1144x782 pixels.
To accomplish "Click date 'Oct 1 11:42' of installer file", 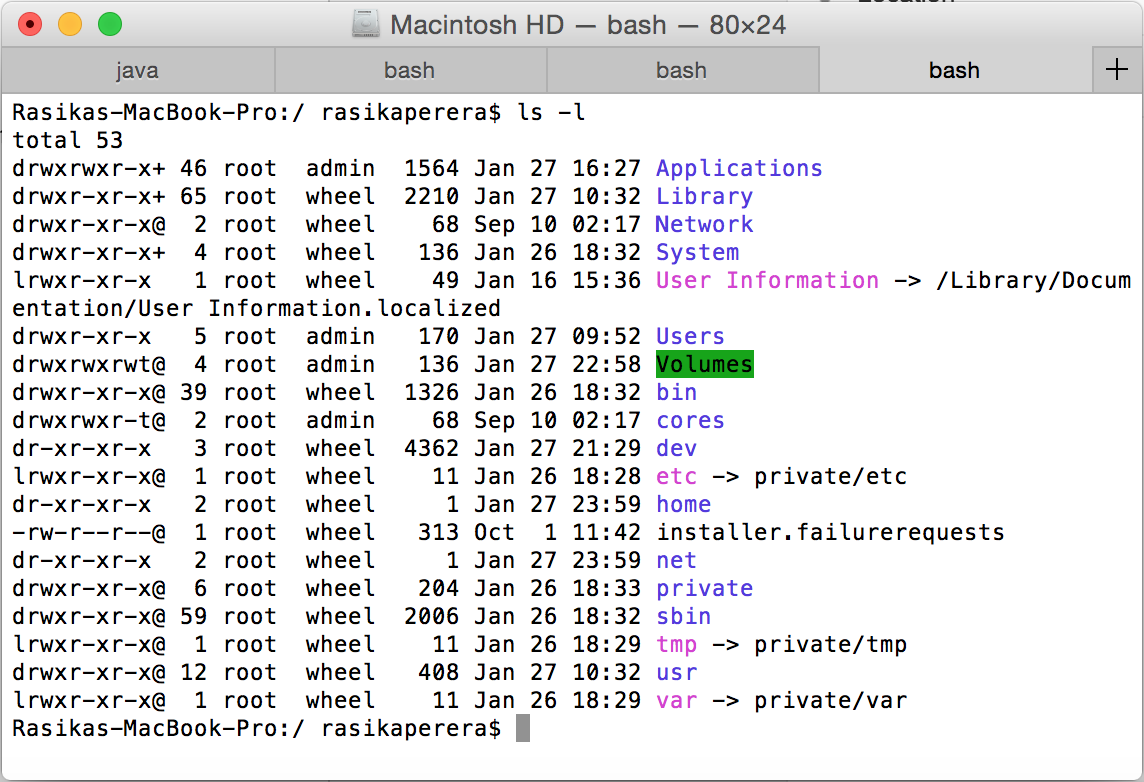I will pyautogui.click(x=557, y=533).
